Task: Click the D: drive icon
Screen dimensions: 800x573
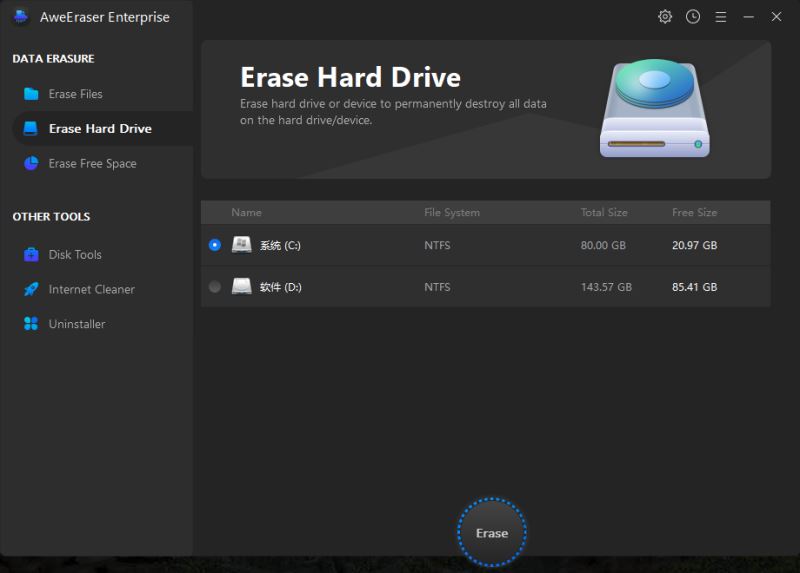Action: 242,286
